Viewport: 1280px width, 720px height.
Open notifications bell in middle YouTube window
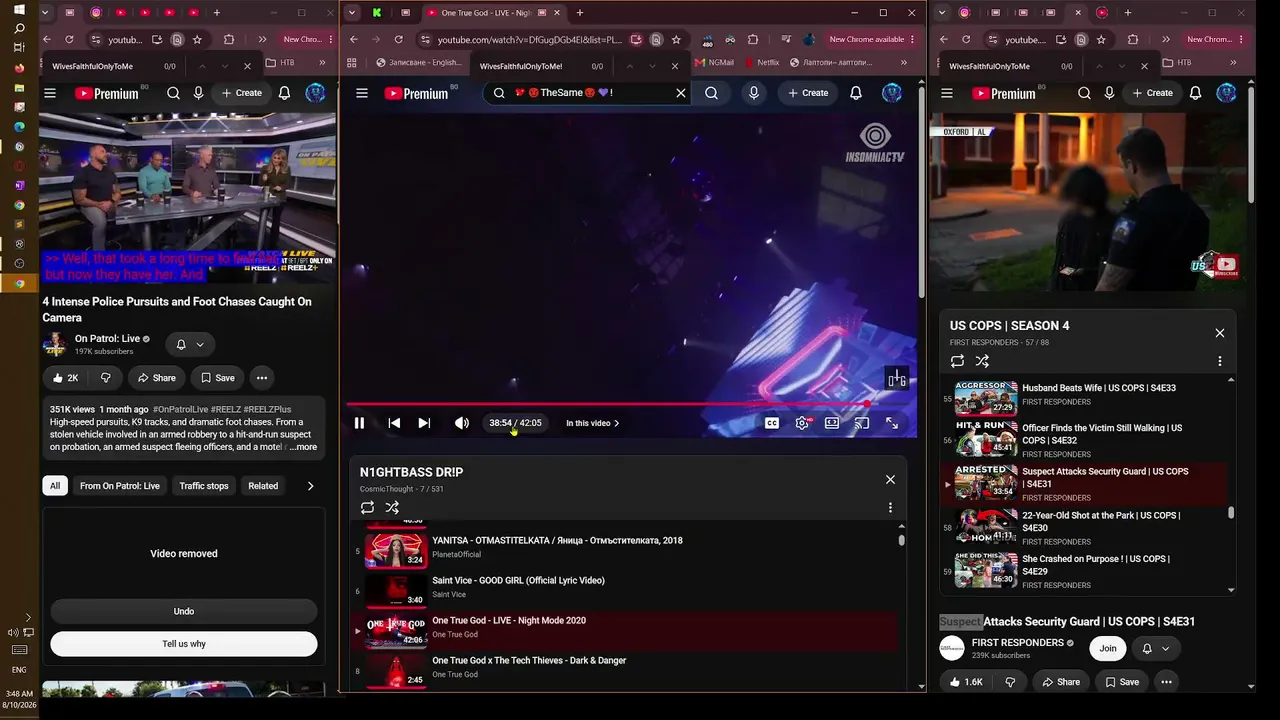(x=856, y=93)
